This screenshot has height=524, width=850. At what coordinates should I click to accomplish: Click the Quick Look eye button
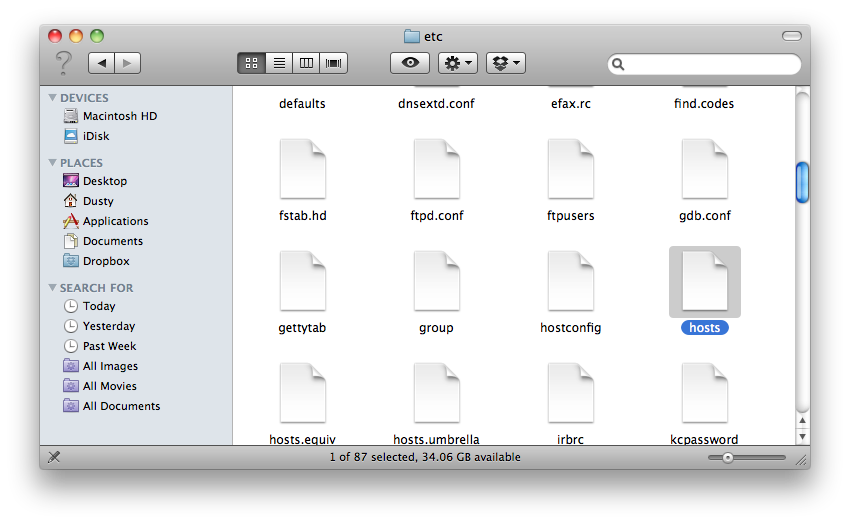410,63
